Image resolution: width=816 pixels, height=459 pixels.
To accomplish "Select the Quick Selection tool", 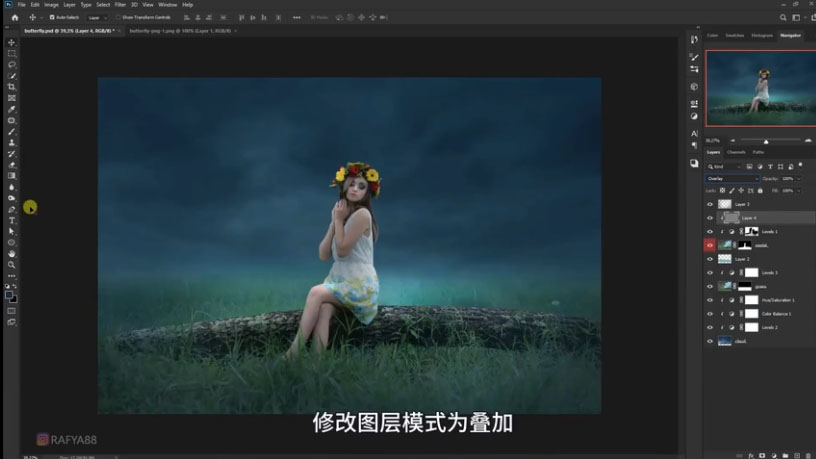I will 11,76.
